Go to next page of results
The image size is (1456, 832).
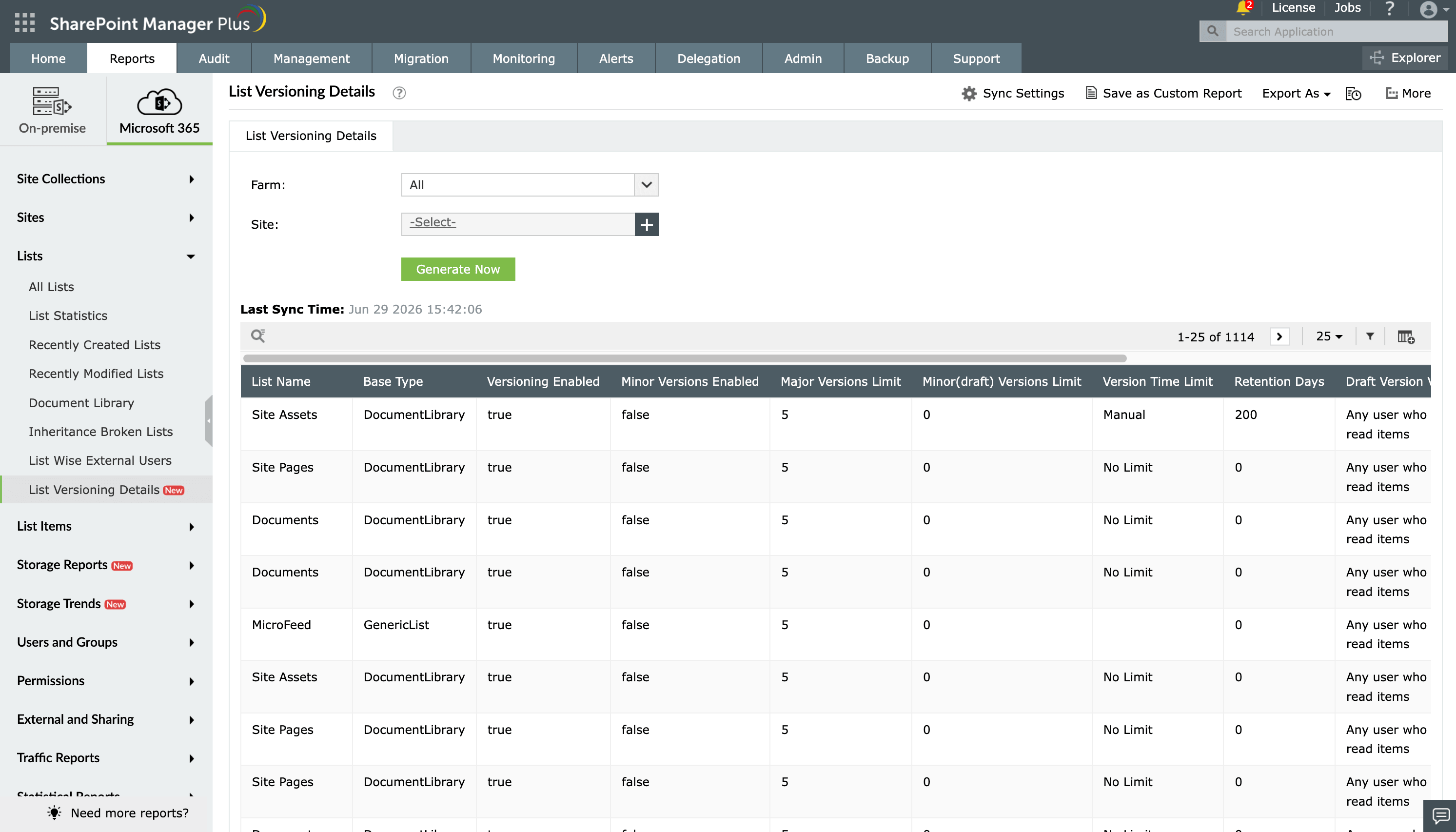(1279, 337)
